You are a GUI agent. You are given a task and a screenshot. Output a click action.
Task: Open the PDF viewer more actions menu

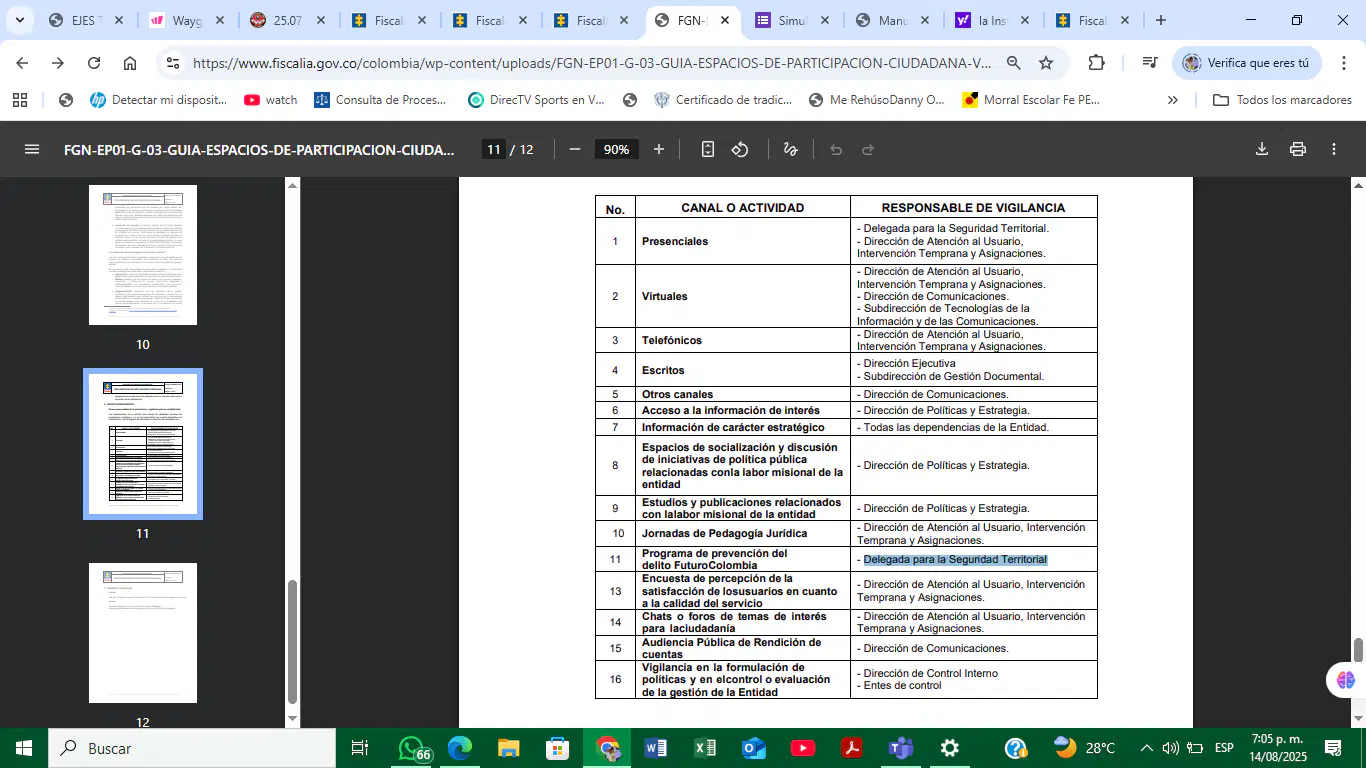click(1334, 149)
